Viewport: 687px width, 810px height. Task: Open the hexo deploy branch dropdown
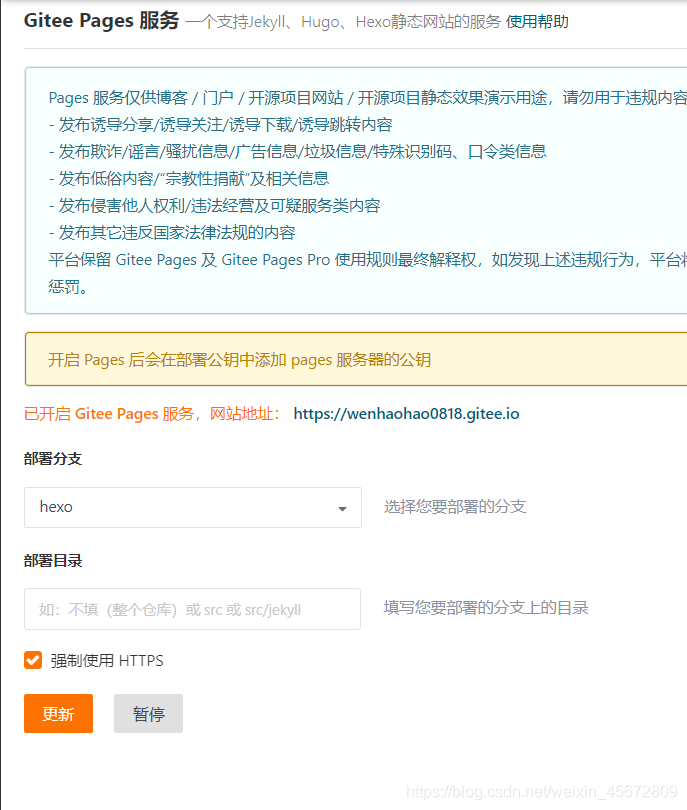(x=193, y=507)
